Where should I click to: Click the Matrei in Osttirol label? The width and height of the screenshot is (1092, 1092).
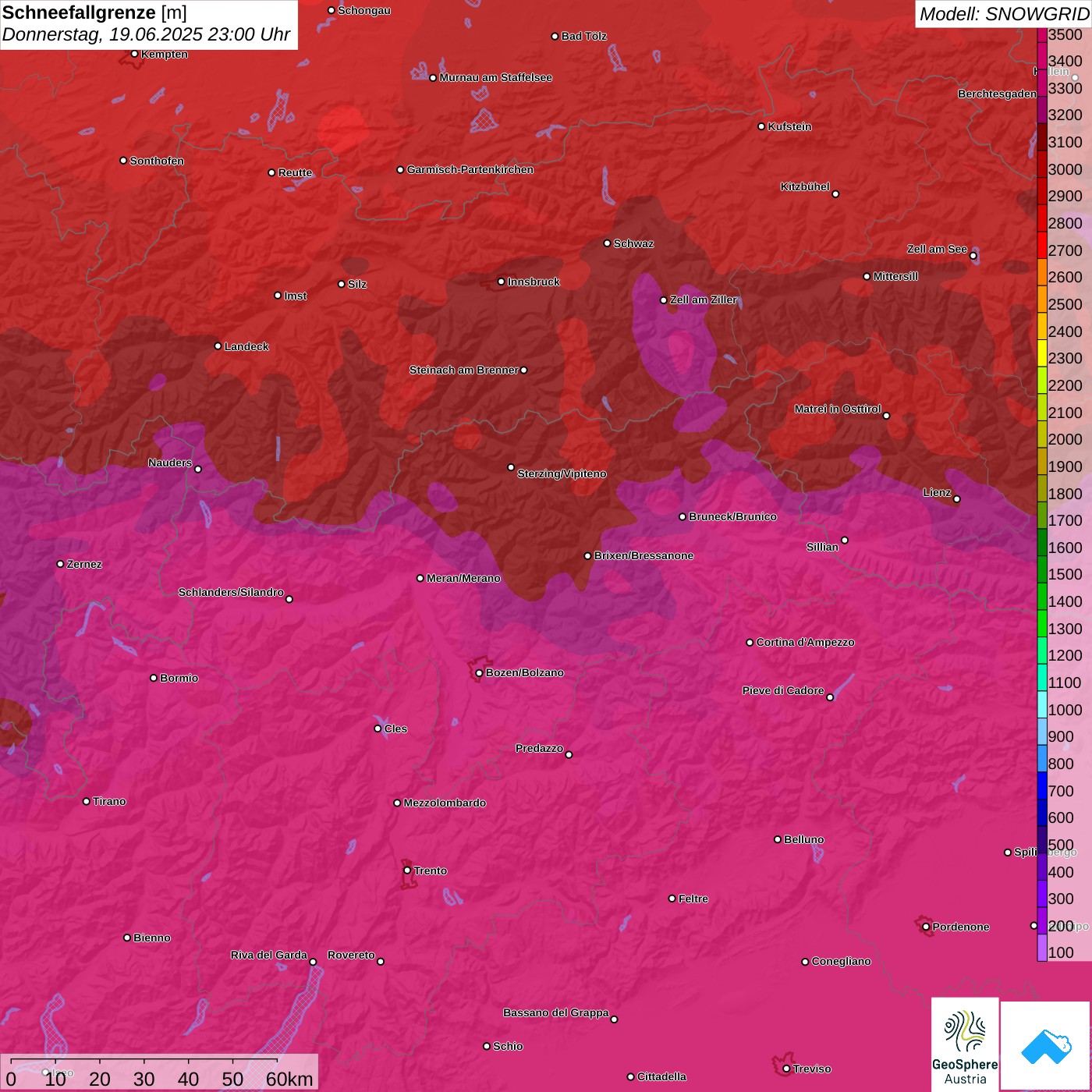[838, 409]
